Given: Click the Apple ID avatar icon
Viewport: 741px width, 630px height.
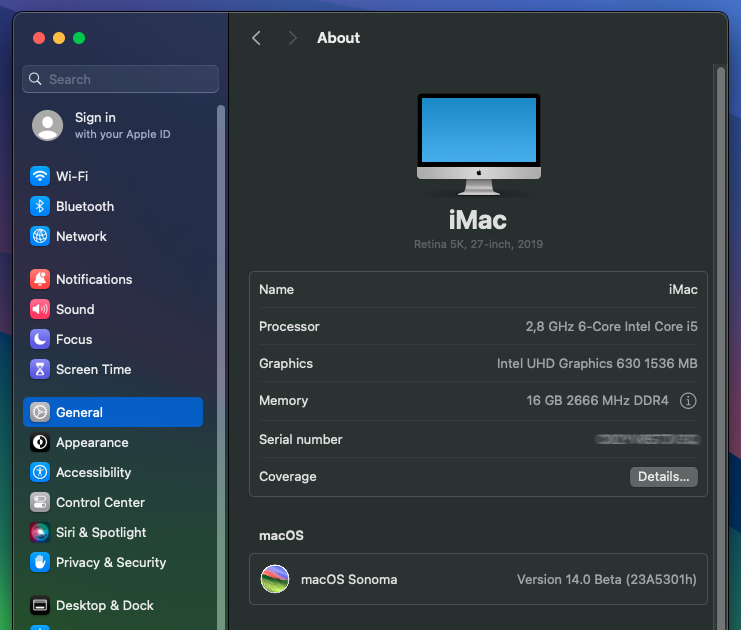Looking at the screenshot, I should [x=47, y=126].
